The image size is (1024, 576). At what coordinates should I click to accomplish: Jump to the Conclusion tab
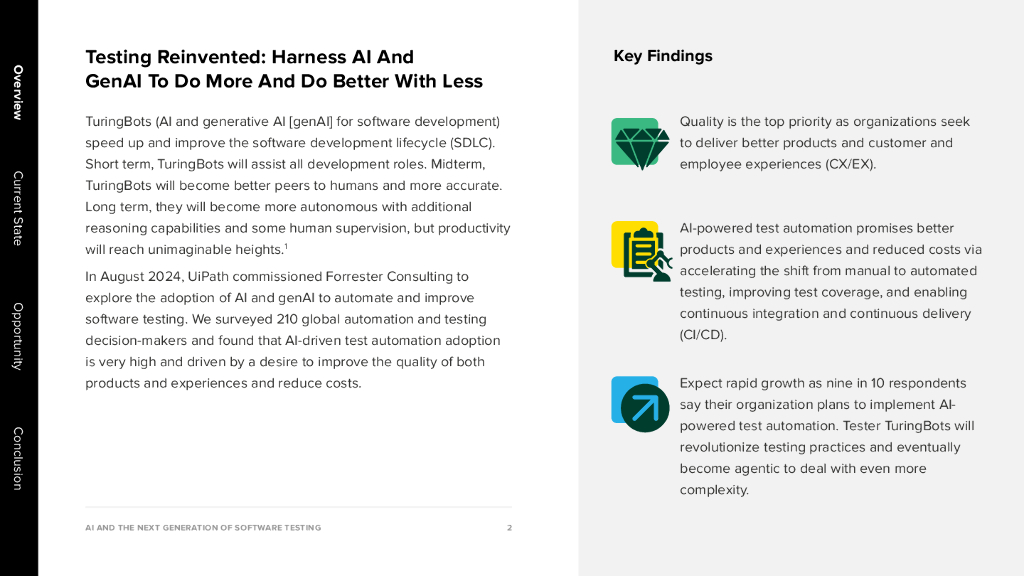point(18,458)
